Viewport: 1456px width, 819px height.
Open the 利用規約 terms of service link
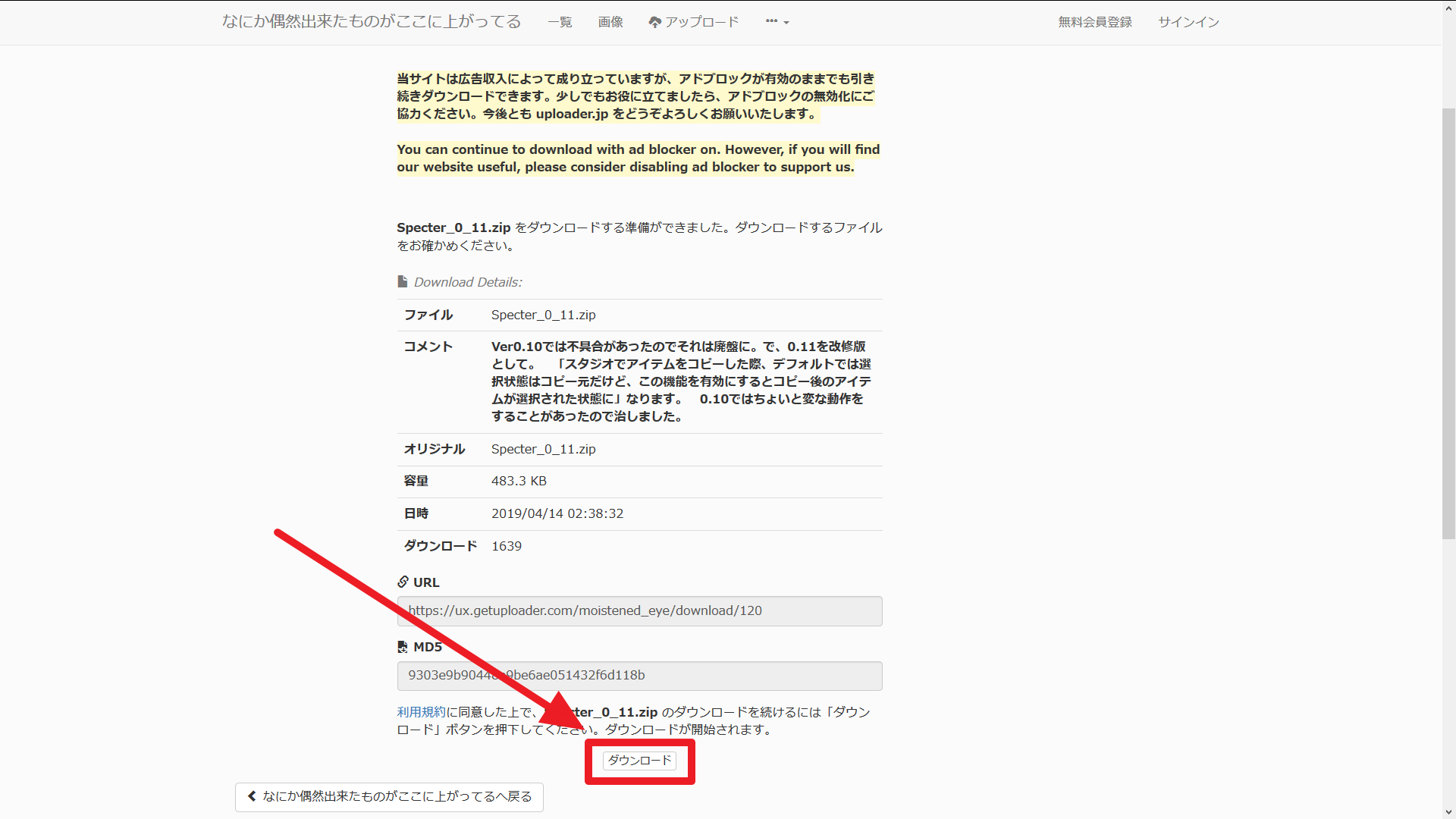(421, 712)
